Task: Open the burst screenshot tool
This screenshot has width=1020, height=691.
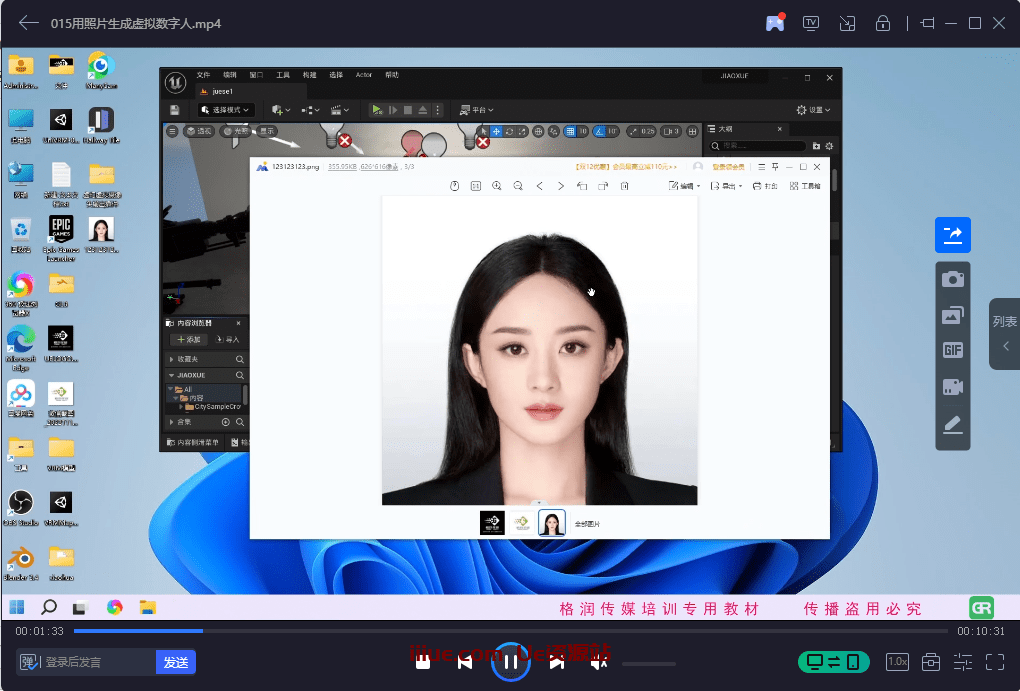Action: point(952,315)
